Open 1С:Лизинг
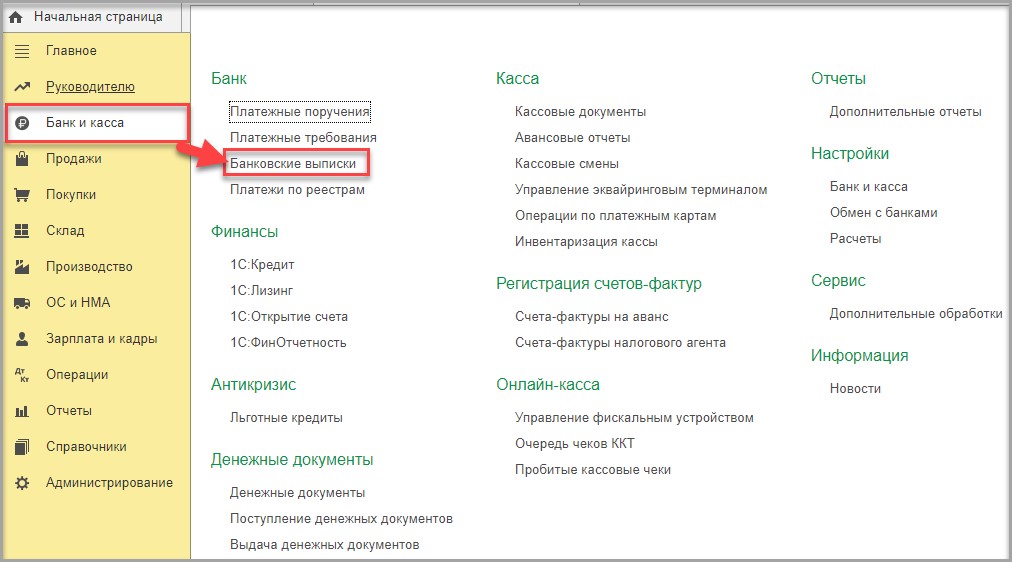 [x=261, y=291]
